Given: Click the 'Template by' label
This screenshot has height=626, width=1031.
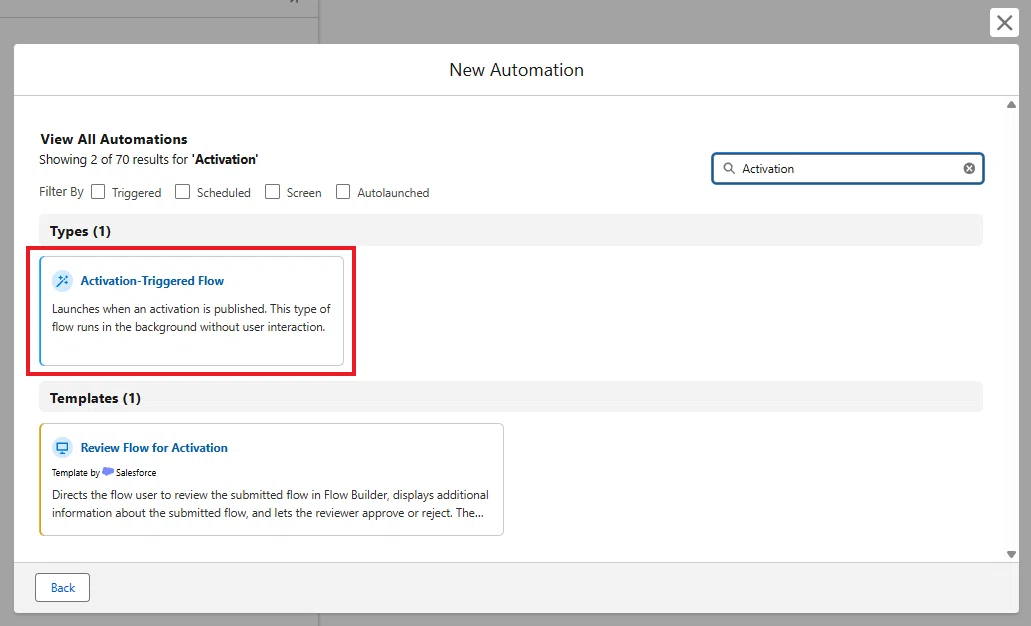Looking at the screenshot, I should pyautogui.click(x=76, y=473).
